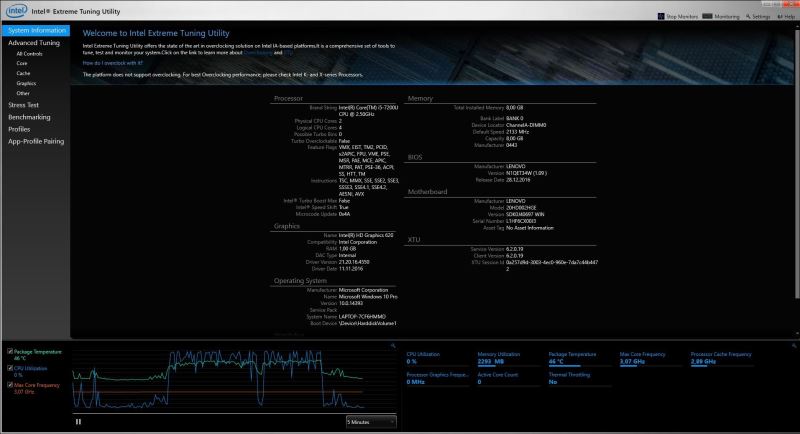800x434 pixels.
Task: Click the main panel vertical scrollbar
Action: click(x=797, y=163)
